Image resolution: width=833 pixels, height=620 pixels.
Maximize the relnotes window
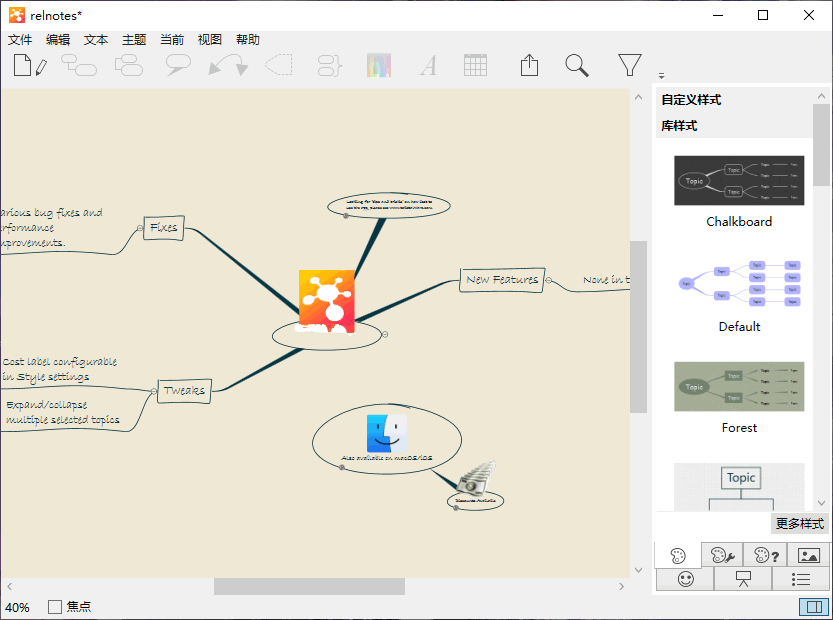(x=763, y=15)
